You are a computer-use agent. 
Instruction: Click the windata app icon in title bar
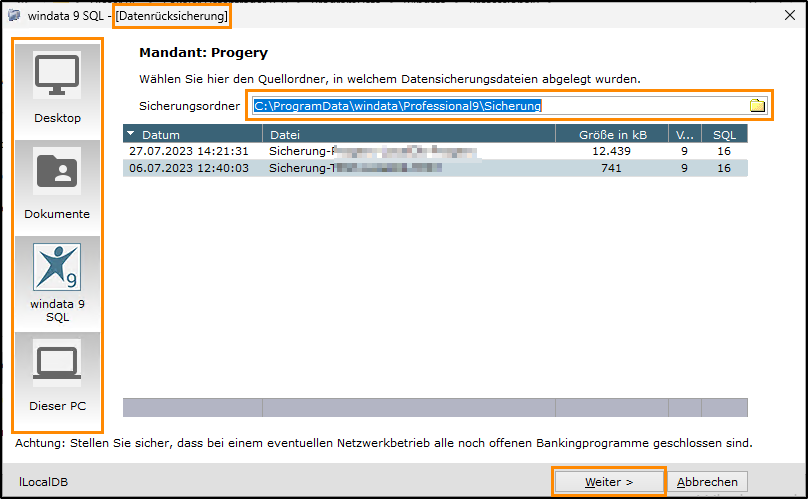point(14,15)
